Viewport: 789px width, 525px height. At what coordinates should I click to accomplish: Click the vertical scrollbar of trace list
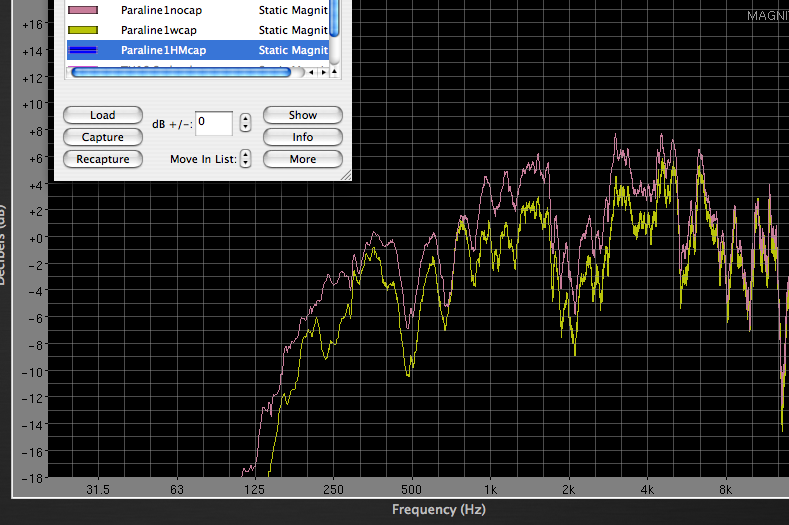pos(334,18)
